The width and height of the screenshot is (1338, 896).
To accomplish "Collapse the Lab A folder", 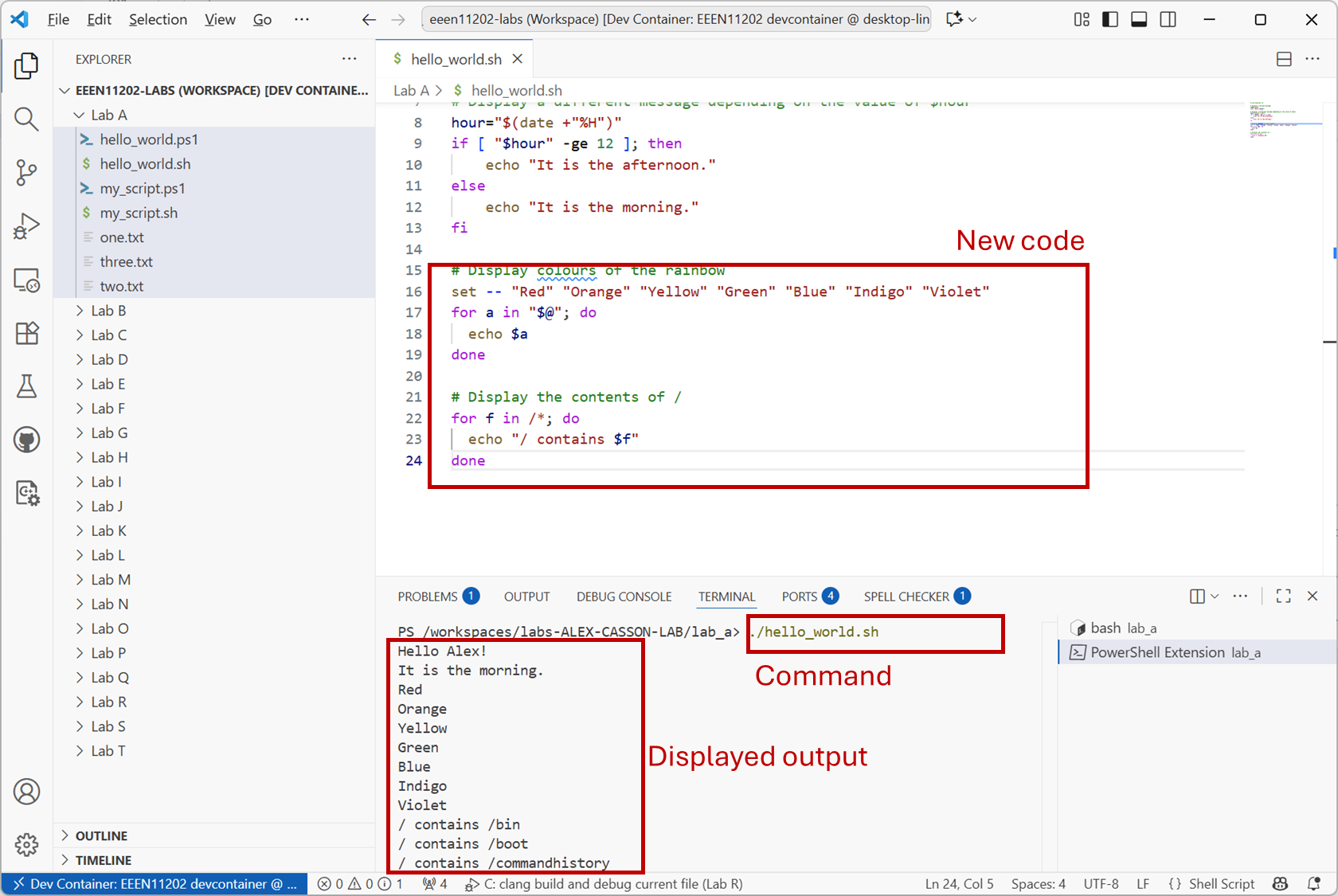I will tap(108, 115).
